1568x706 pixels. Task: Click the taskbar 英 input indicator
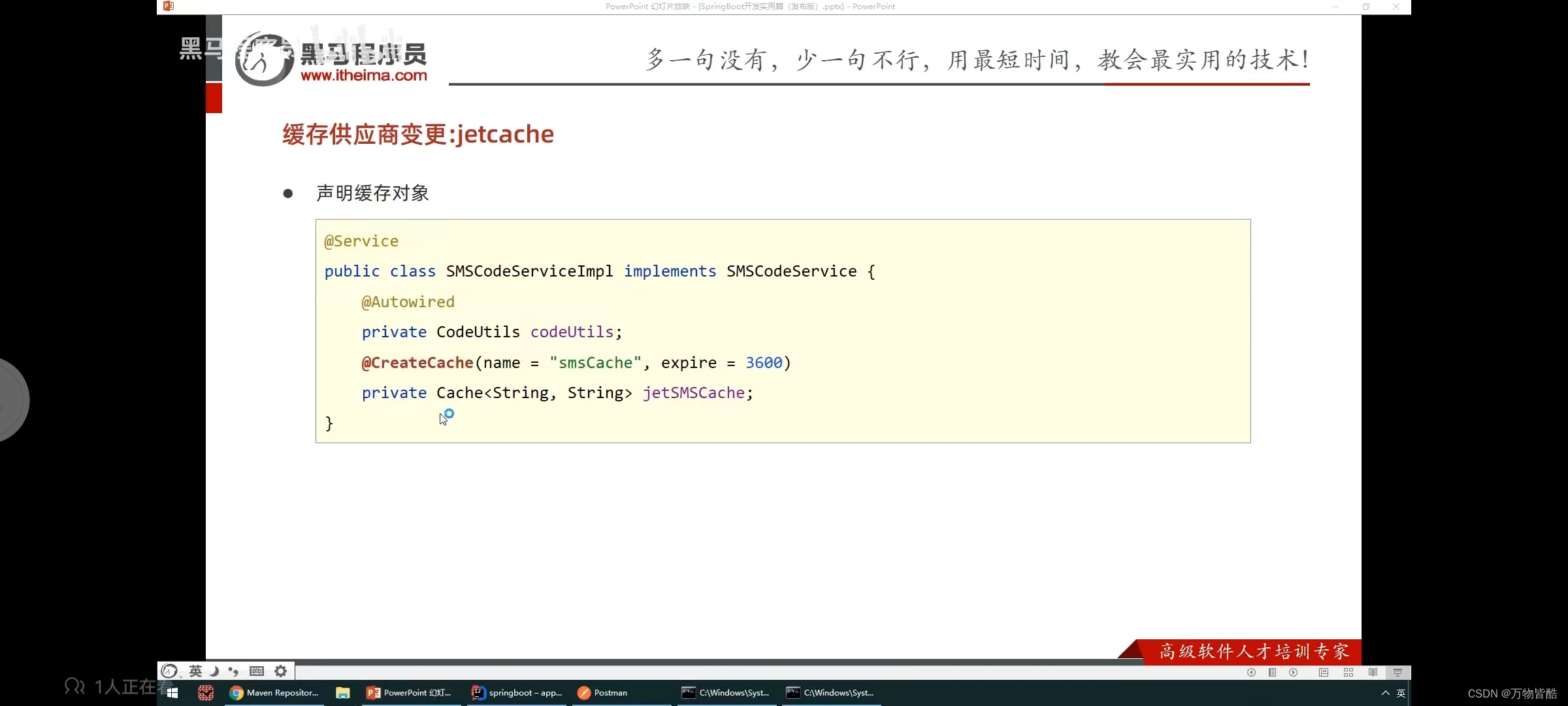tap(1401, 693)
